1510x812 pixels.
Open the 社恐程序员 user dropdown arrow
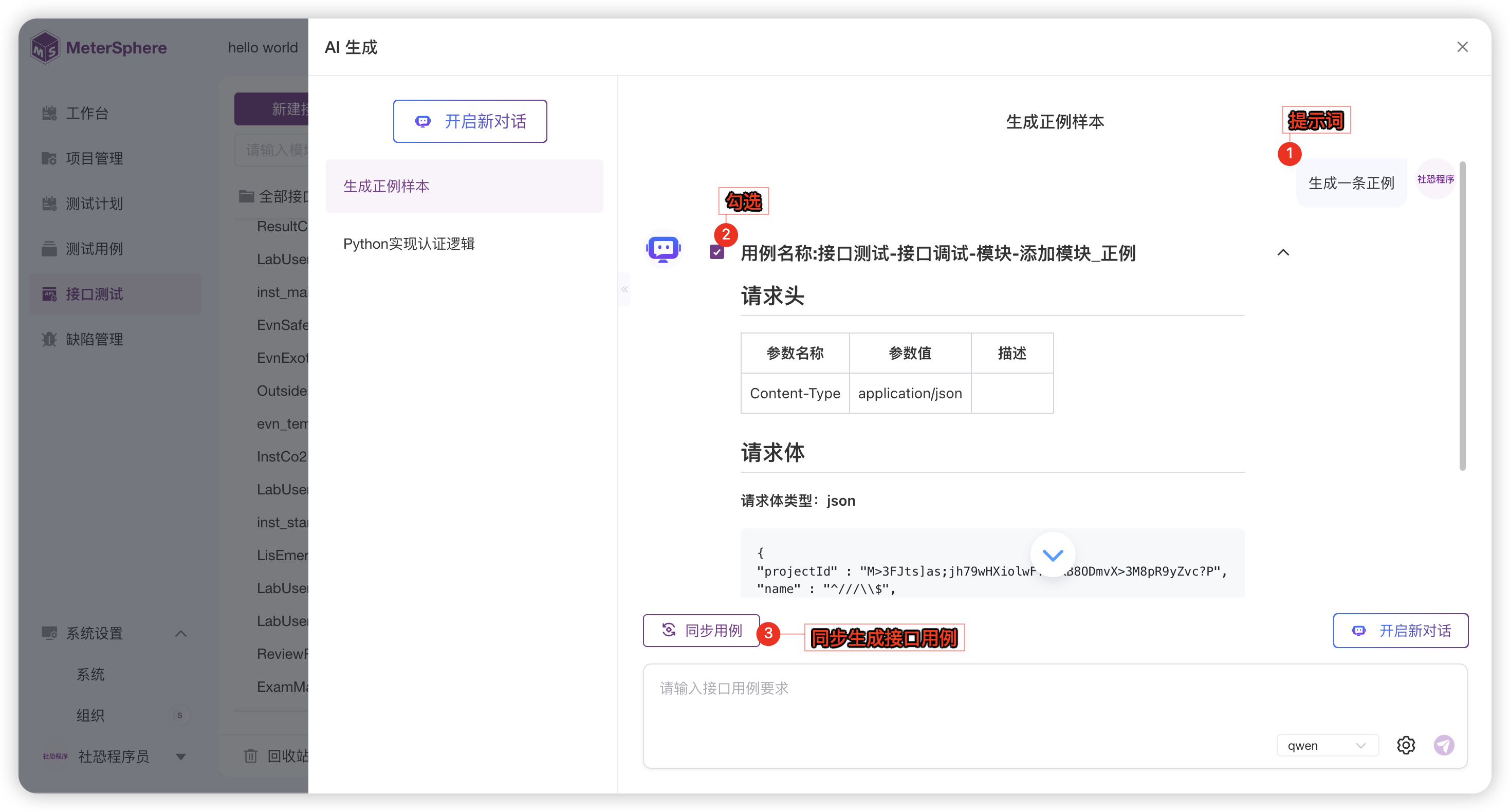click(181, 757)
